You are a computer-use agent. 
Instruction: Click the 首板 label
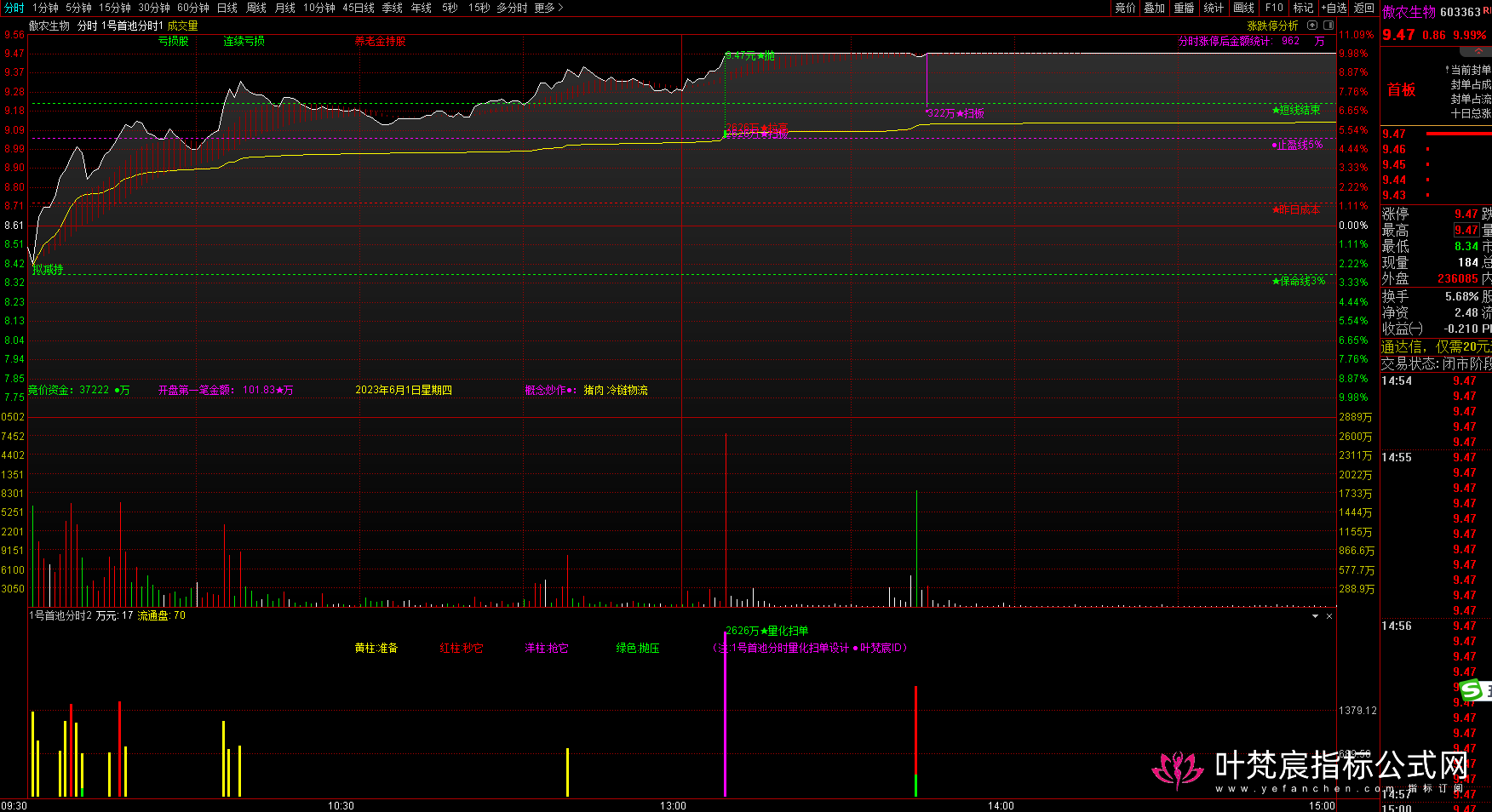(1401, 89)
